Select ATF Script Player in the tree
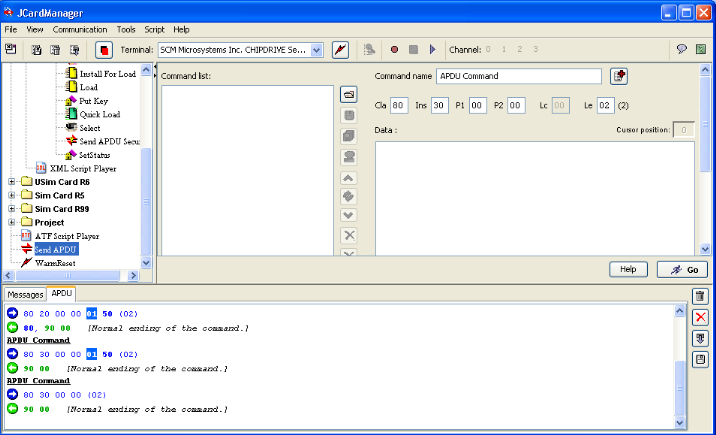 (x=68, y=236)
